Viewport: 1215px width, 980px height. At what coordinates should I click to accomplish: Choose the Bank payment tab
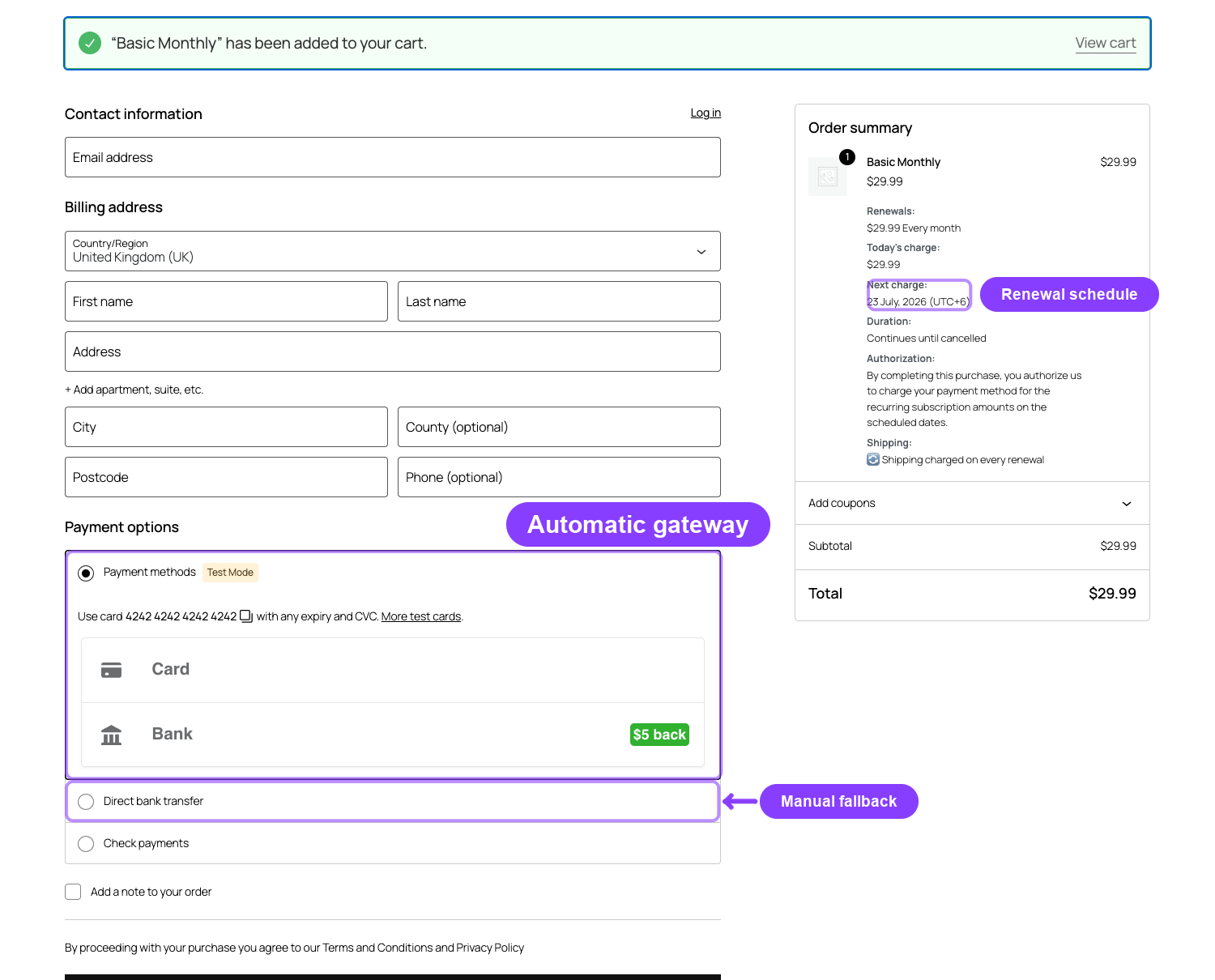point(393,735)
